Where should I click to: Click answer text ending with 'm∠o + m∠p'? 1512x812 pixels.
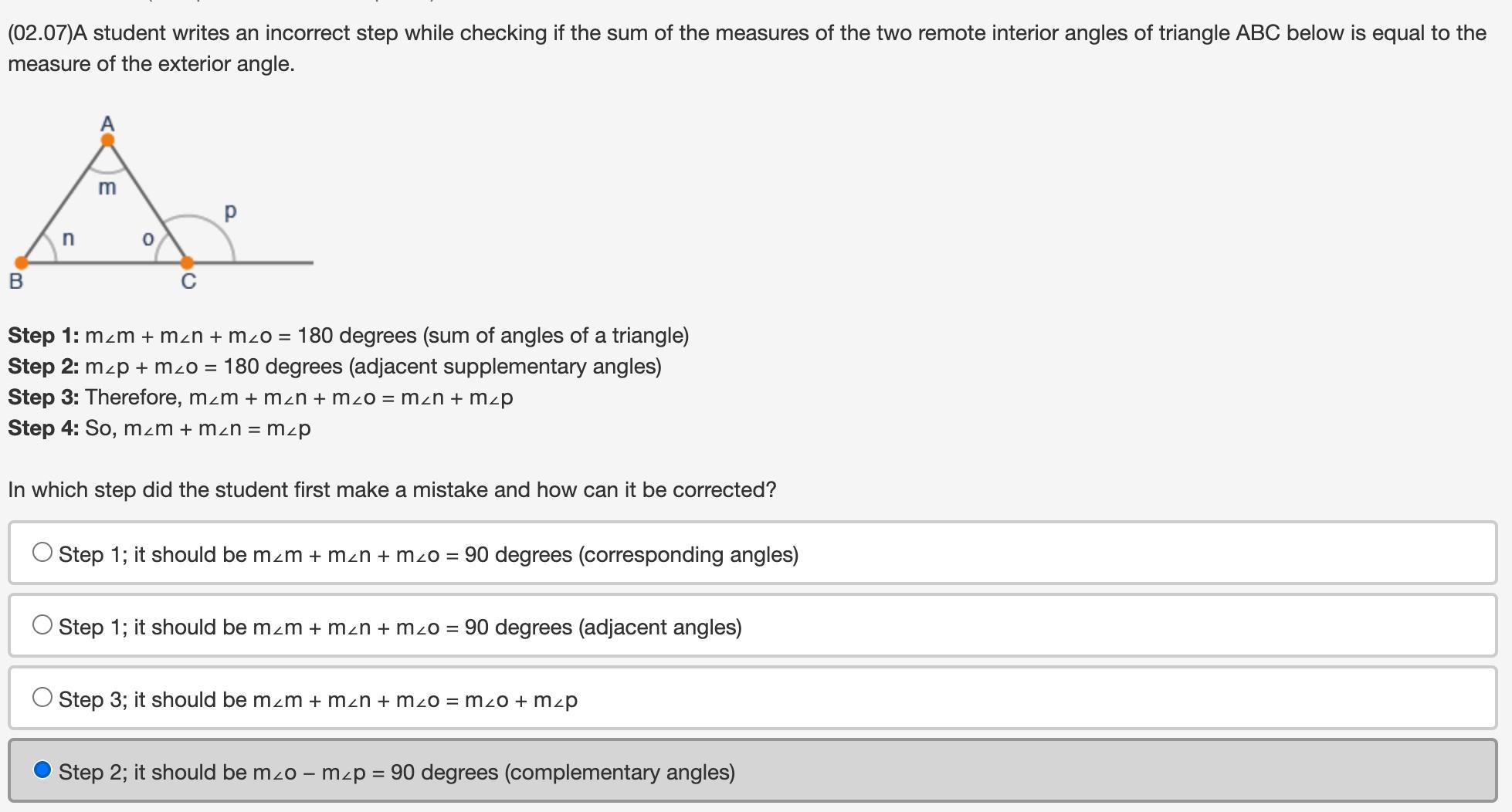[x=318, y=700]
